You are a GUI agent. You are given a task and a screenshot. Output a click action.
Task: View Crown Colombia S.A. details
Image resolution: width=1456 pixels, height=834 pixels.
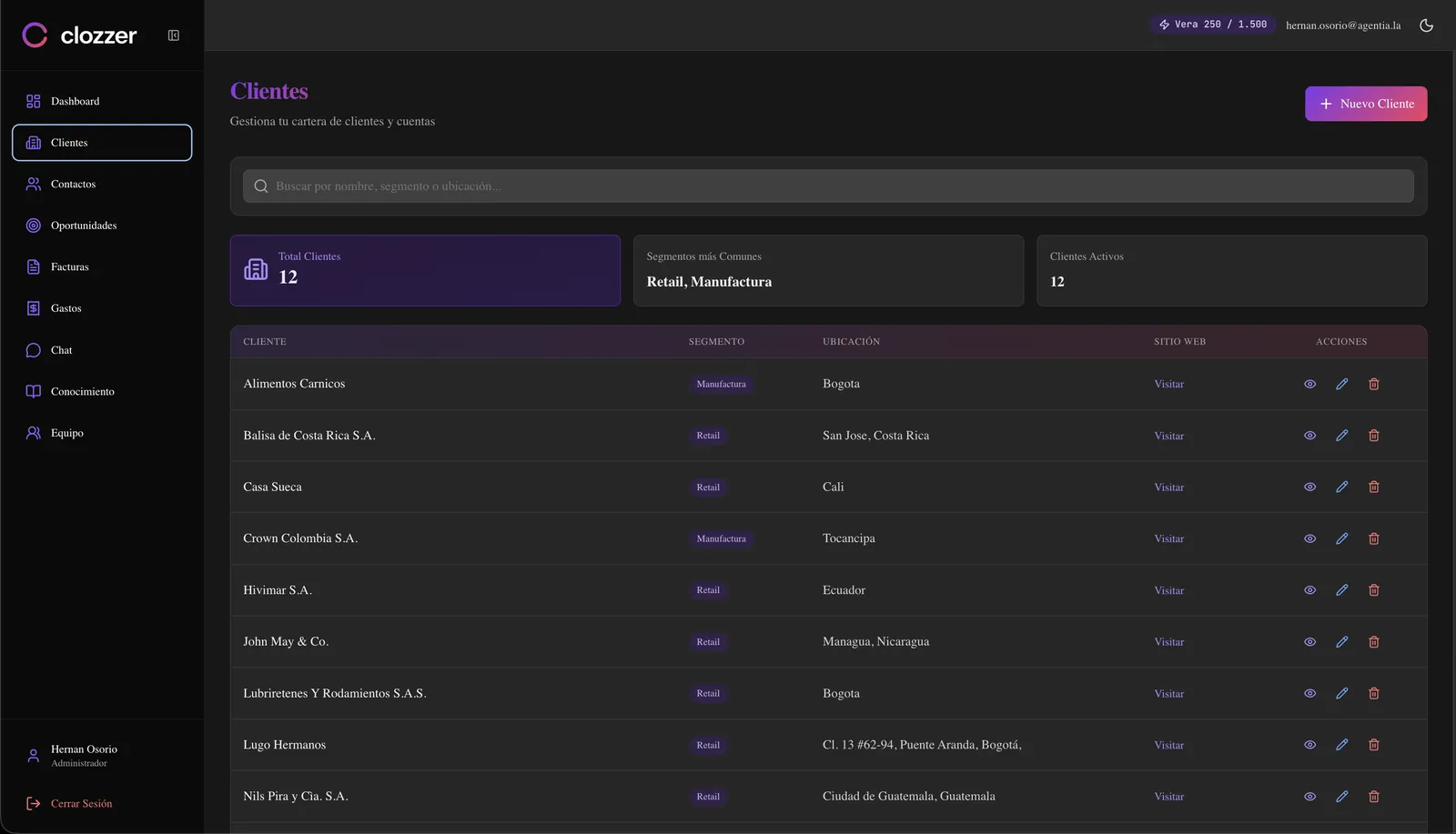click(1309, 538)
